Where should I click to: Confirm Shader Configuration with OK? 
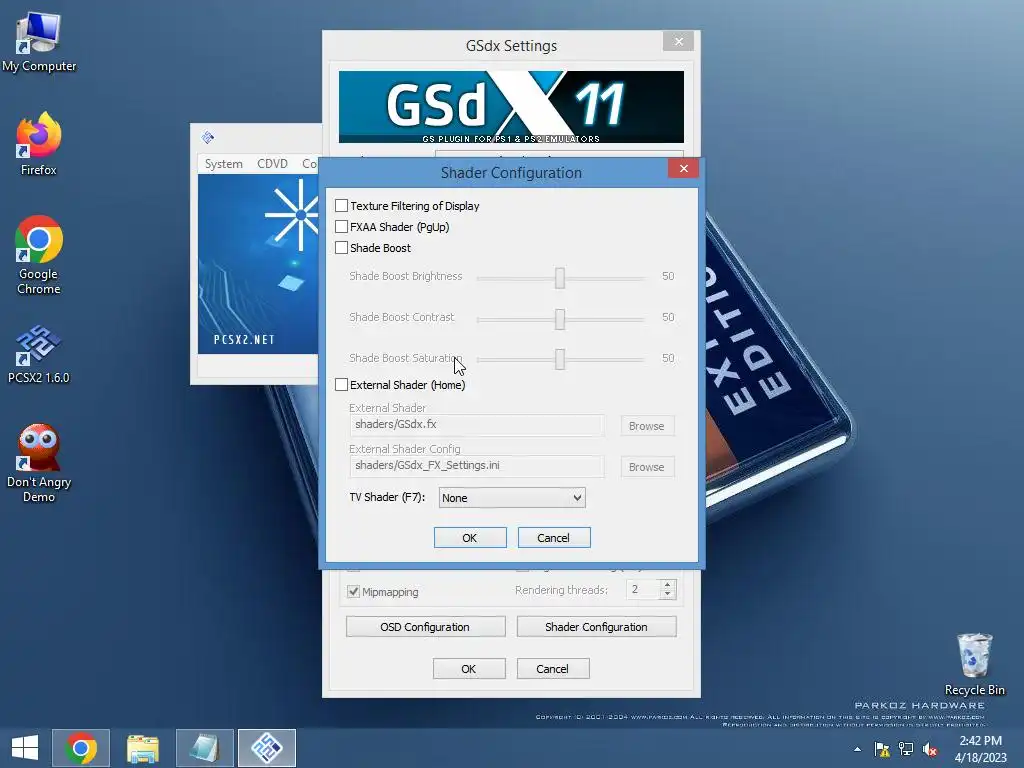pyautogui.click(x=470, y=537)
